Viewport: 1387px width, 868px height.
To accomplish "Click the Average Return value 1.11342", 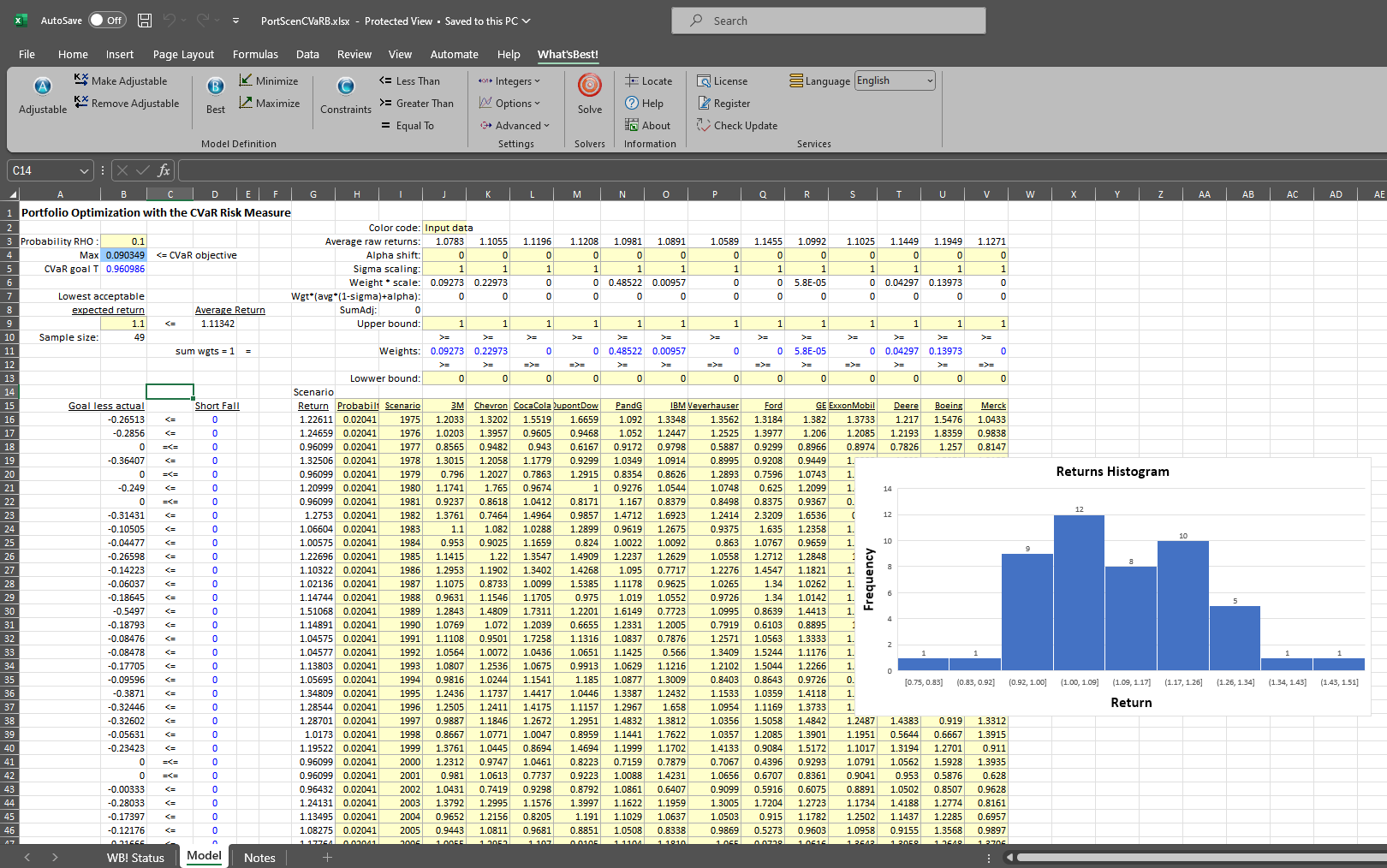I will [x=215, y=324].
